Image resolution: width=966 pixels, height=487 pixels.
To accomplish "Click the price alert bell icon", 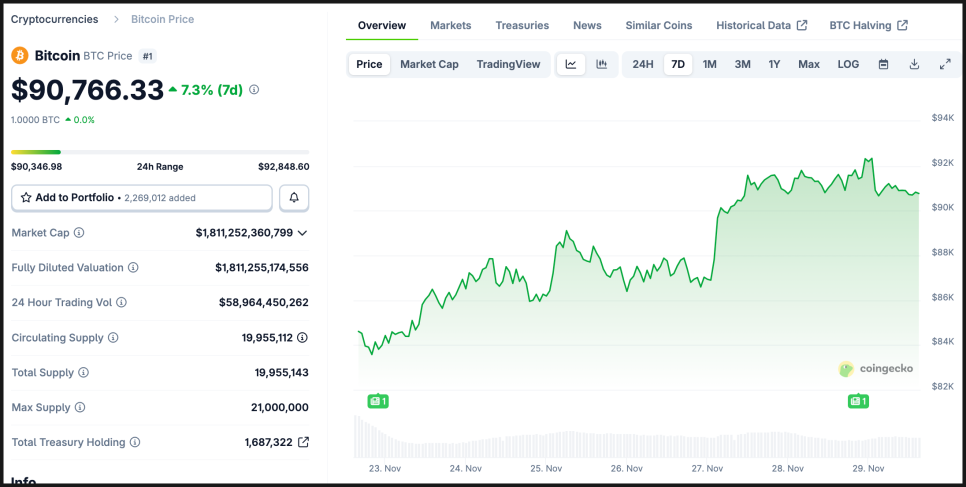I will point(294,198).
